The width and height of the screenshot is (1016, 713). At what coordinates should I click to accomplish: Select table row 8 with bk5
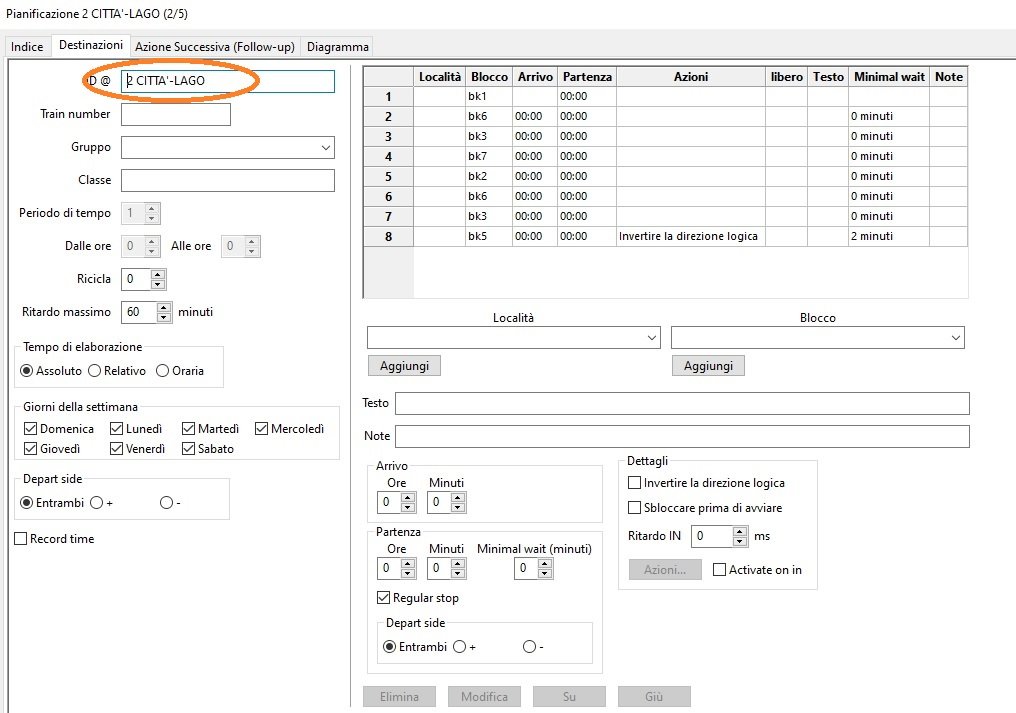coord(388,236)
